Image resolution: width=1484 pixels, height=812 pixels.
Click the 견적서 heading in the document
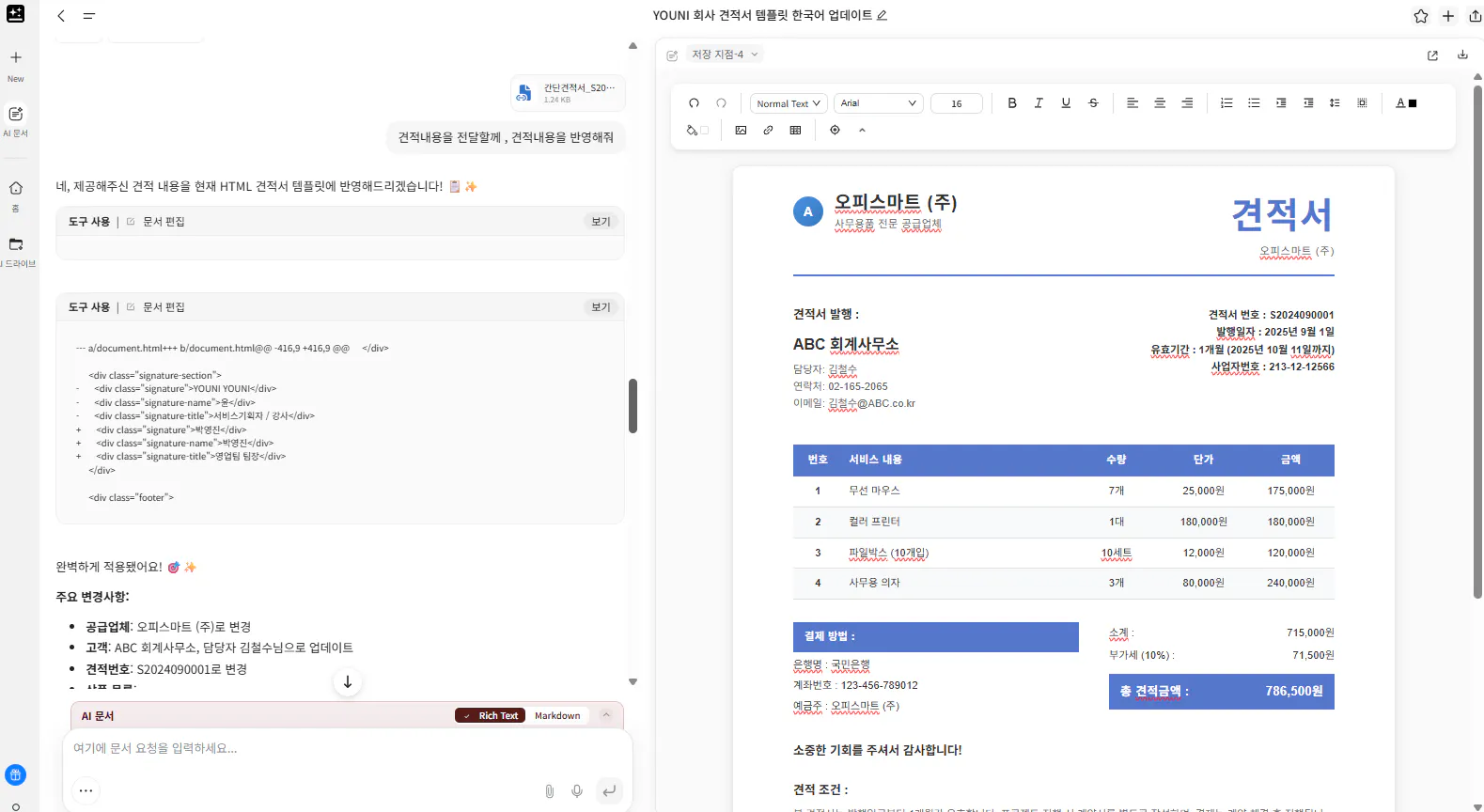[1282, 215]
